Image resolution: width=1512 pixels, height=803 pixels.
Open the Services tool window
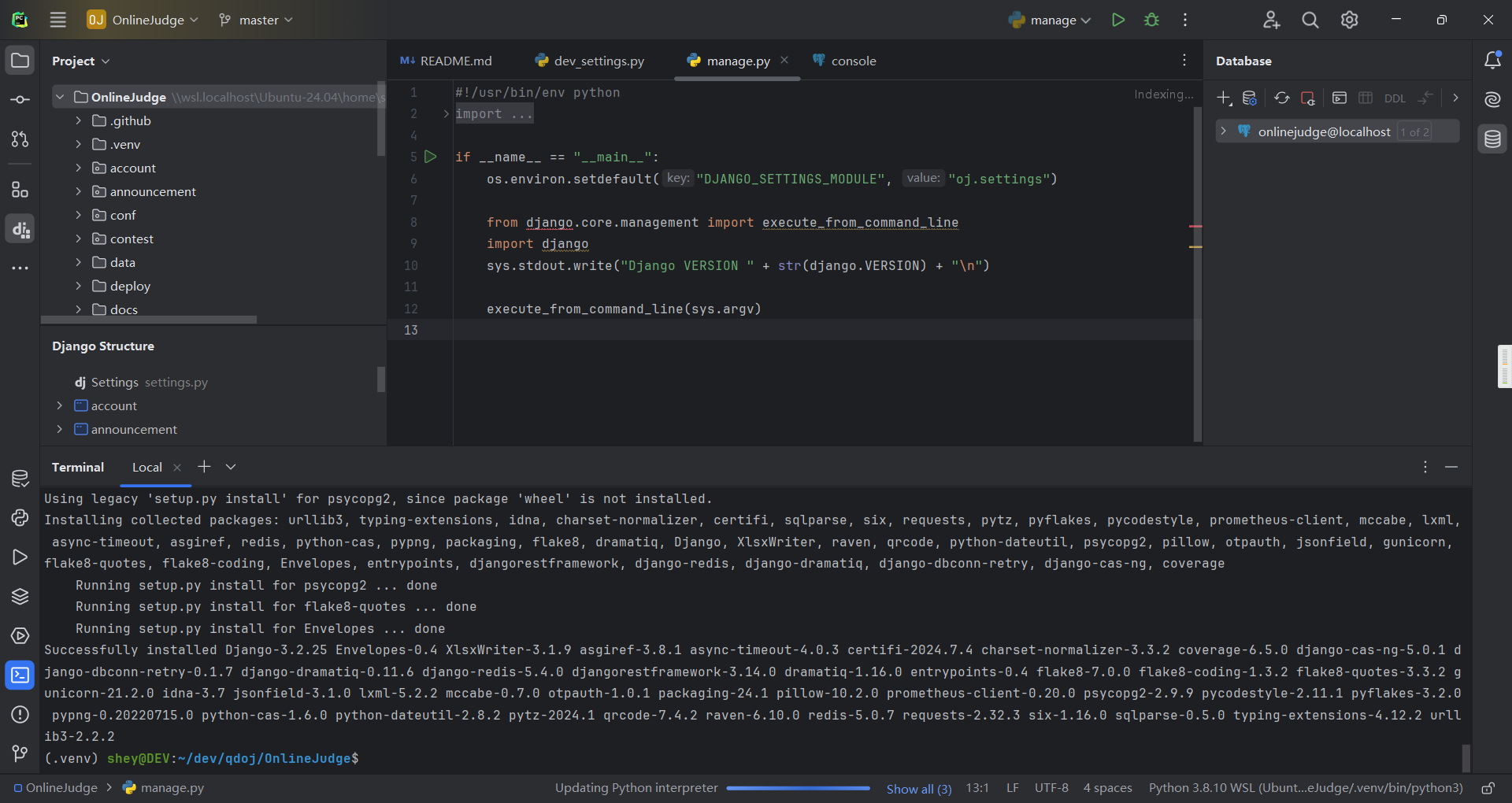click(x=20, y=635)
